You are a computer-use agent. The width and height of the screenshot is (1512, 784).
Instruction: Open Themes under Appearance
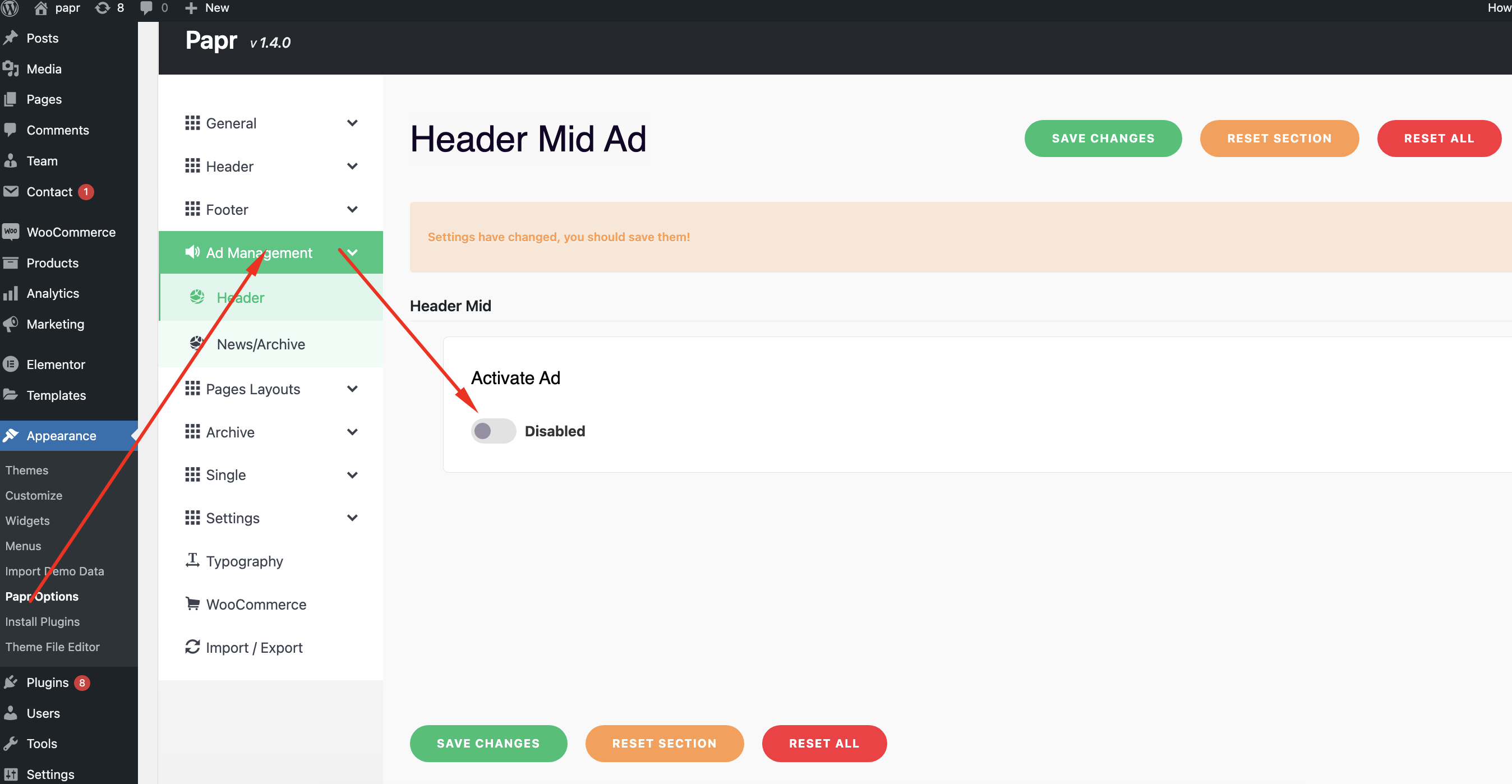click(27, 470)
